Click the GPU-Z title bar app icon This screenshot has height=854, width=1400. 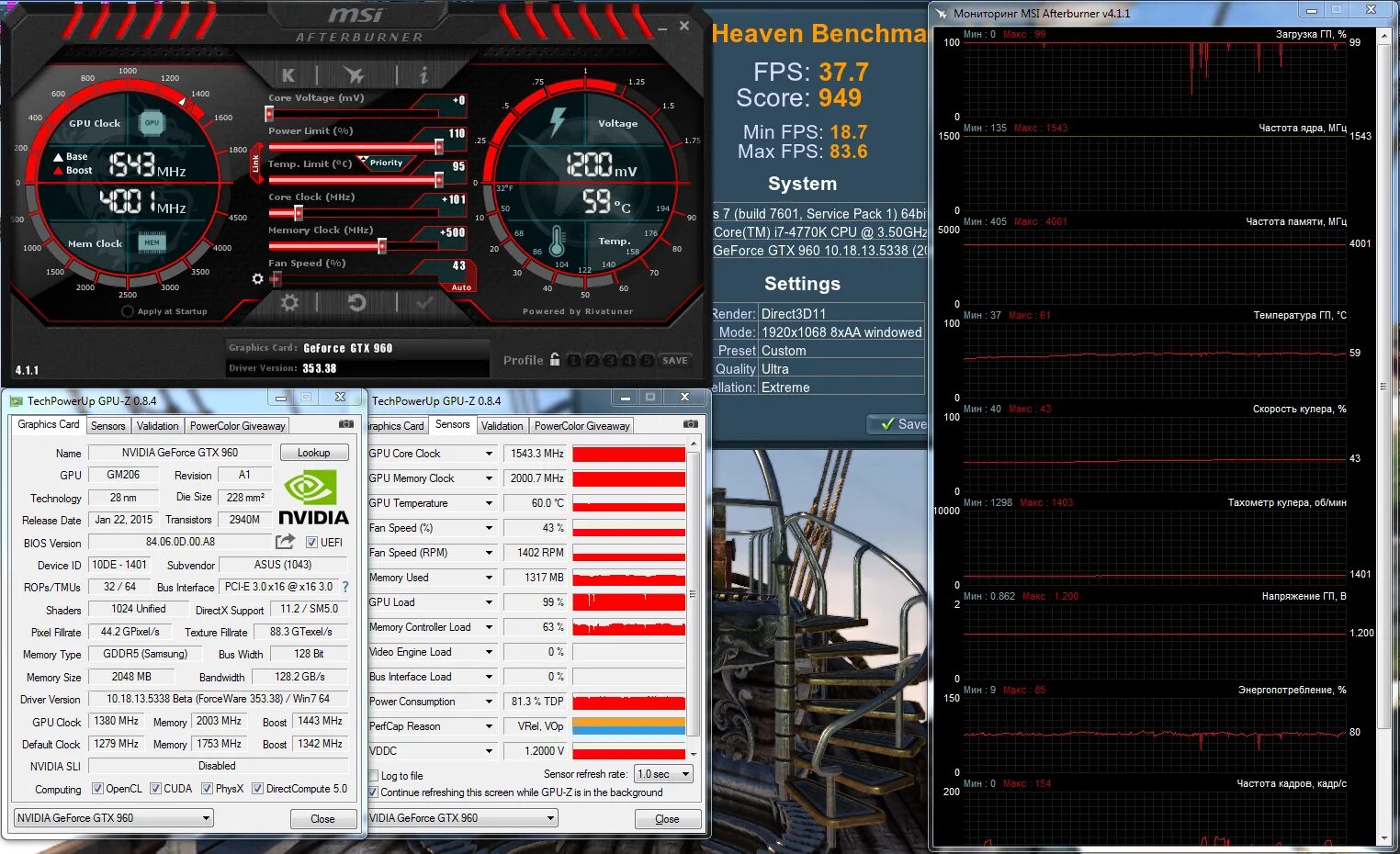coord(16,400)
